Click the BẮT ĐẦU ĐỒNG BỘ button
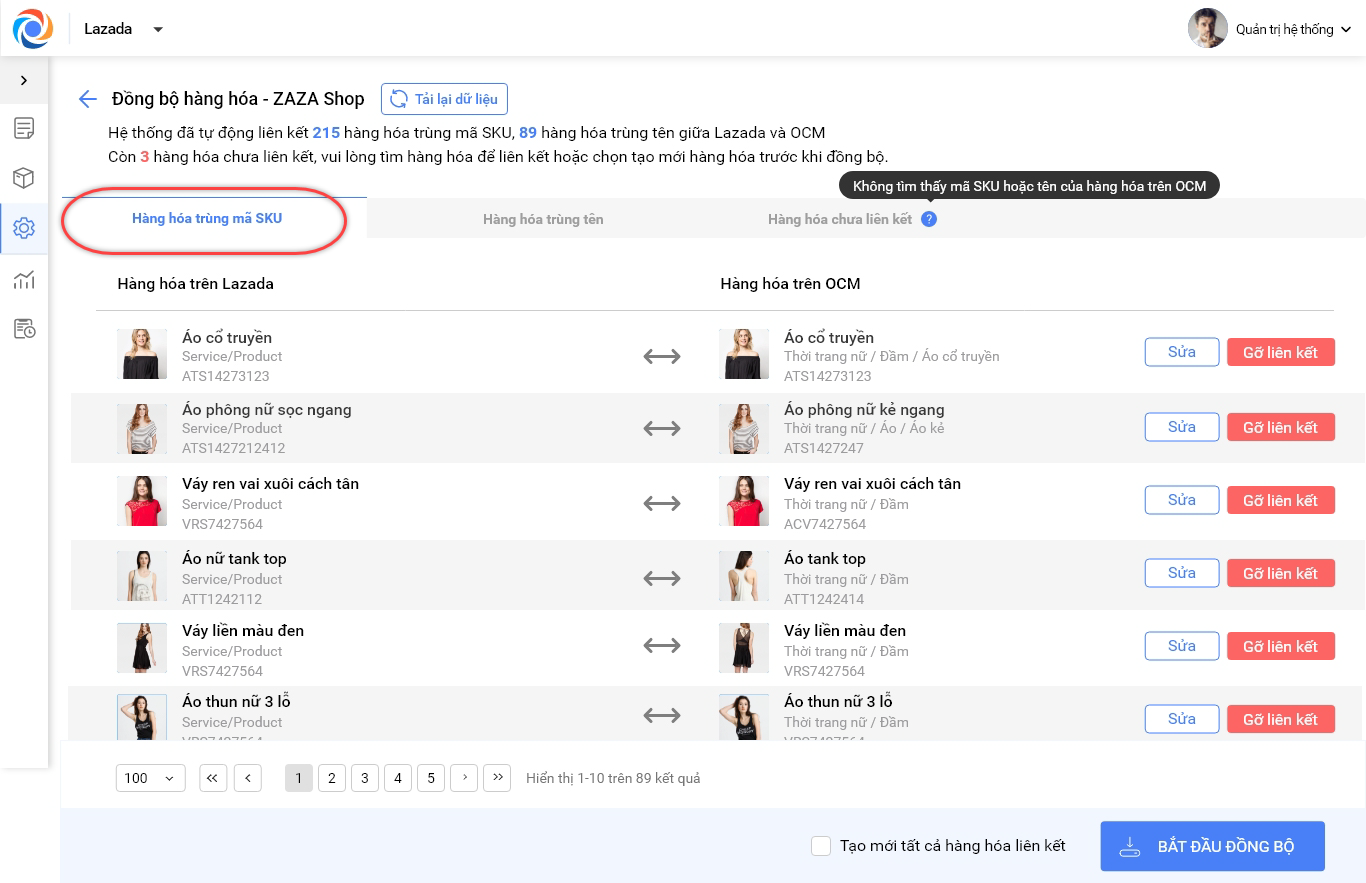Viewport: 1366px width, 883px height. point(1212,846)
